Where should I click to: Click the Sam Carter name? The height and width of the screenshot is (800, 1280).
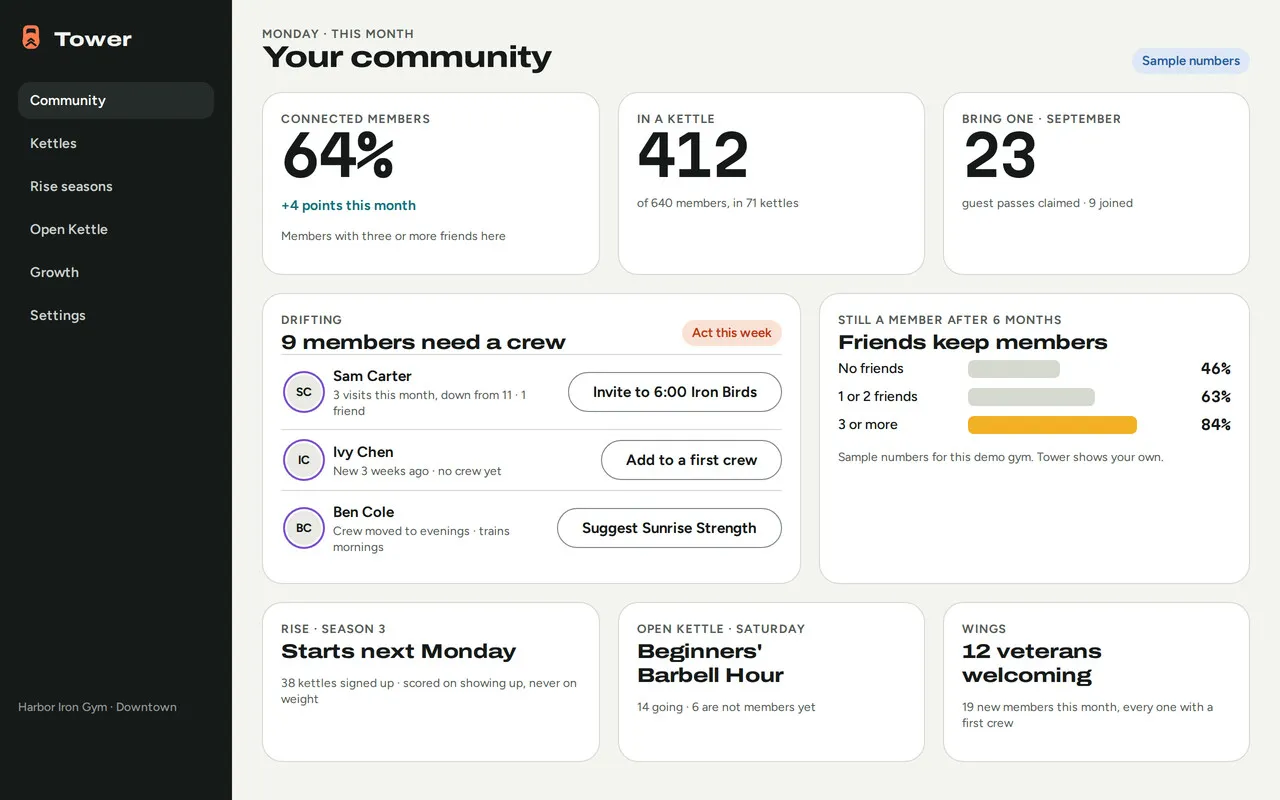pos(372,376)
